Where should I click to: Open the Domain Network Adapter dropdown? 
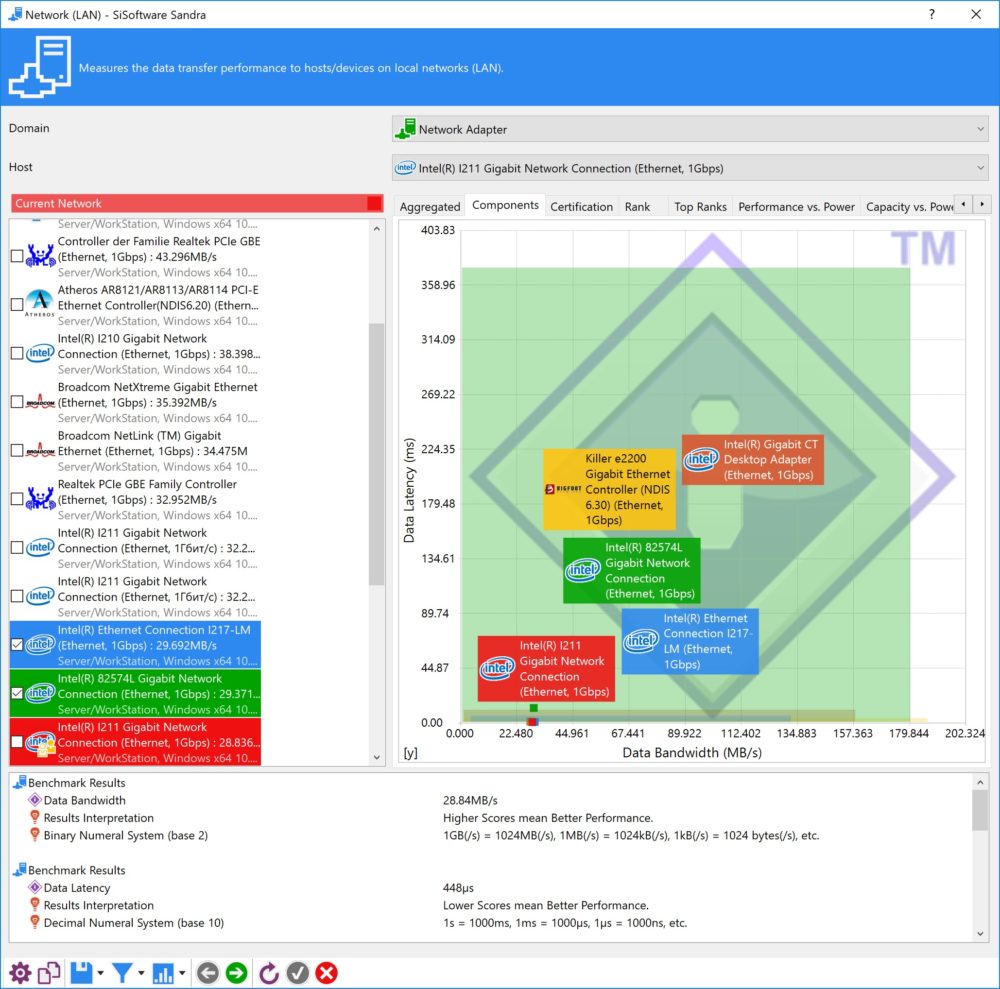690,129
